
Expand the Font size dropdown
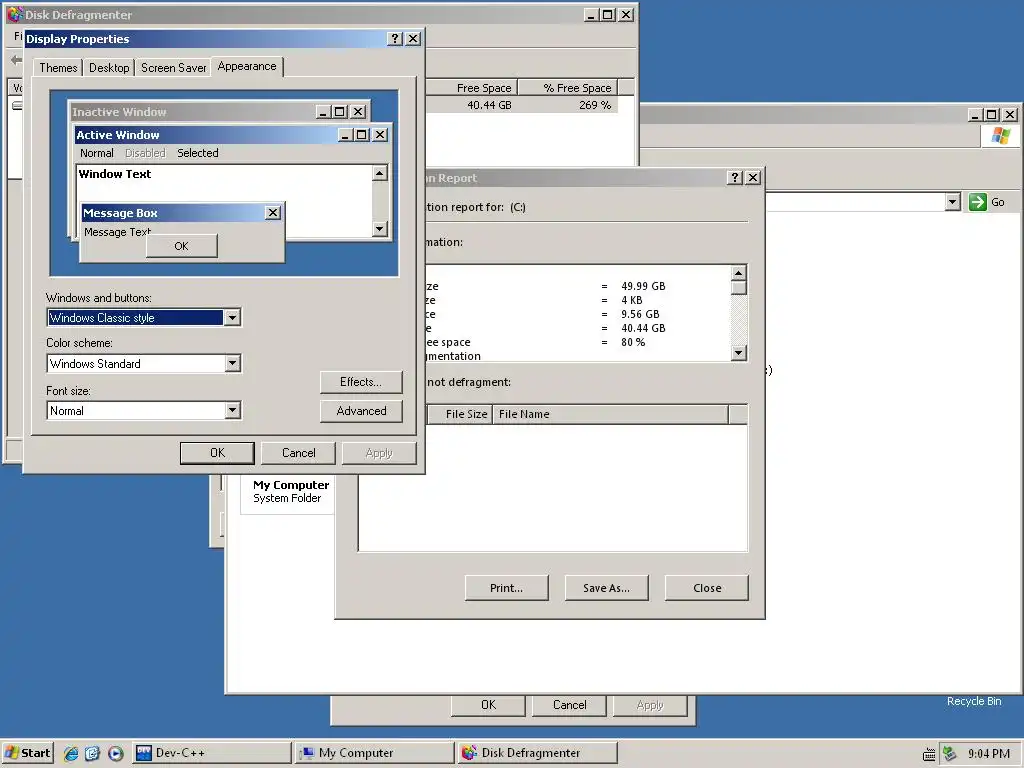click(x=232, y=410)
